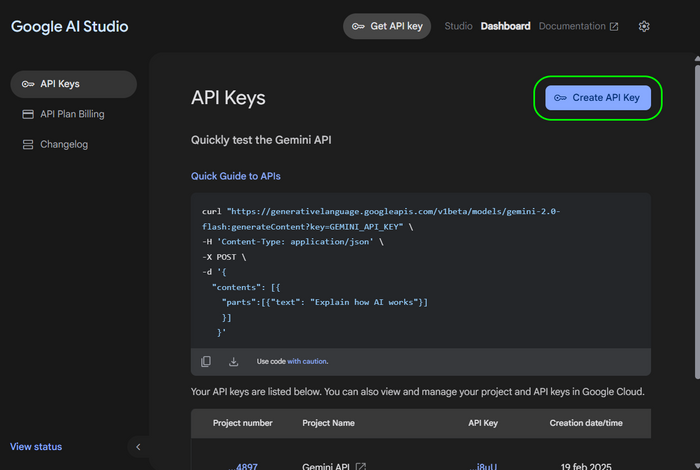
Task: Click the Google AI Studio logo
Action: [x=70, y=26]
